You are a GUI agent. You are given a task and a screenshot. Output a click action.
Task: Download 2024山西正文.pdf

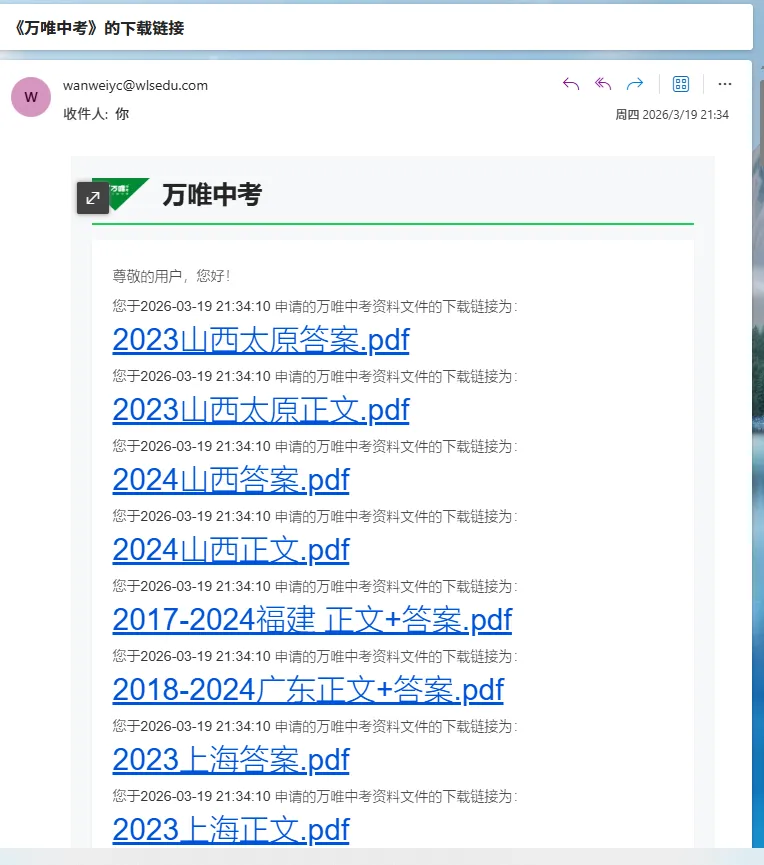click(231, 551)
